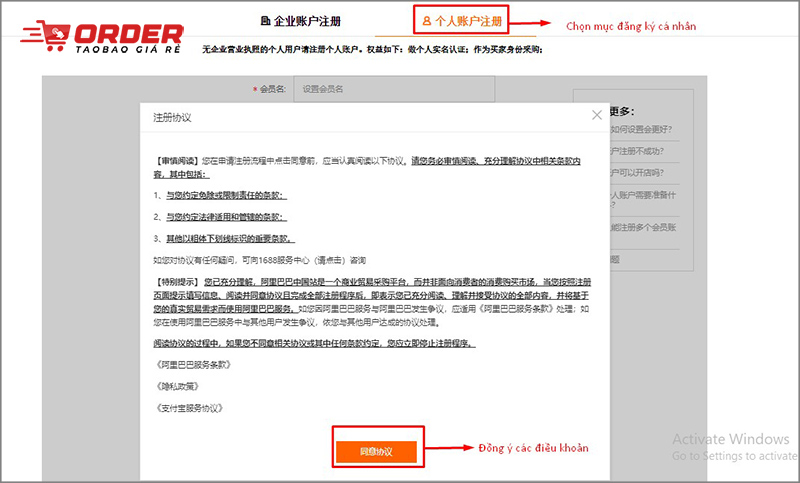800x483 pixels.
Task: Click the 注册协议 dialog title
Action: tap(172, 117)
